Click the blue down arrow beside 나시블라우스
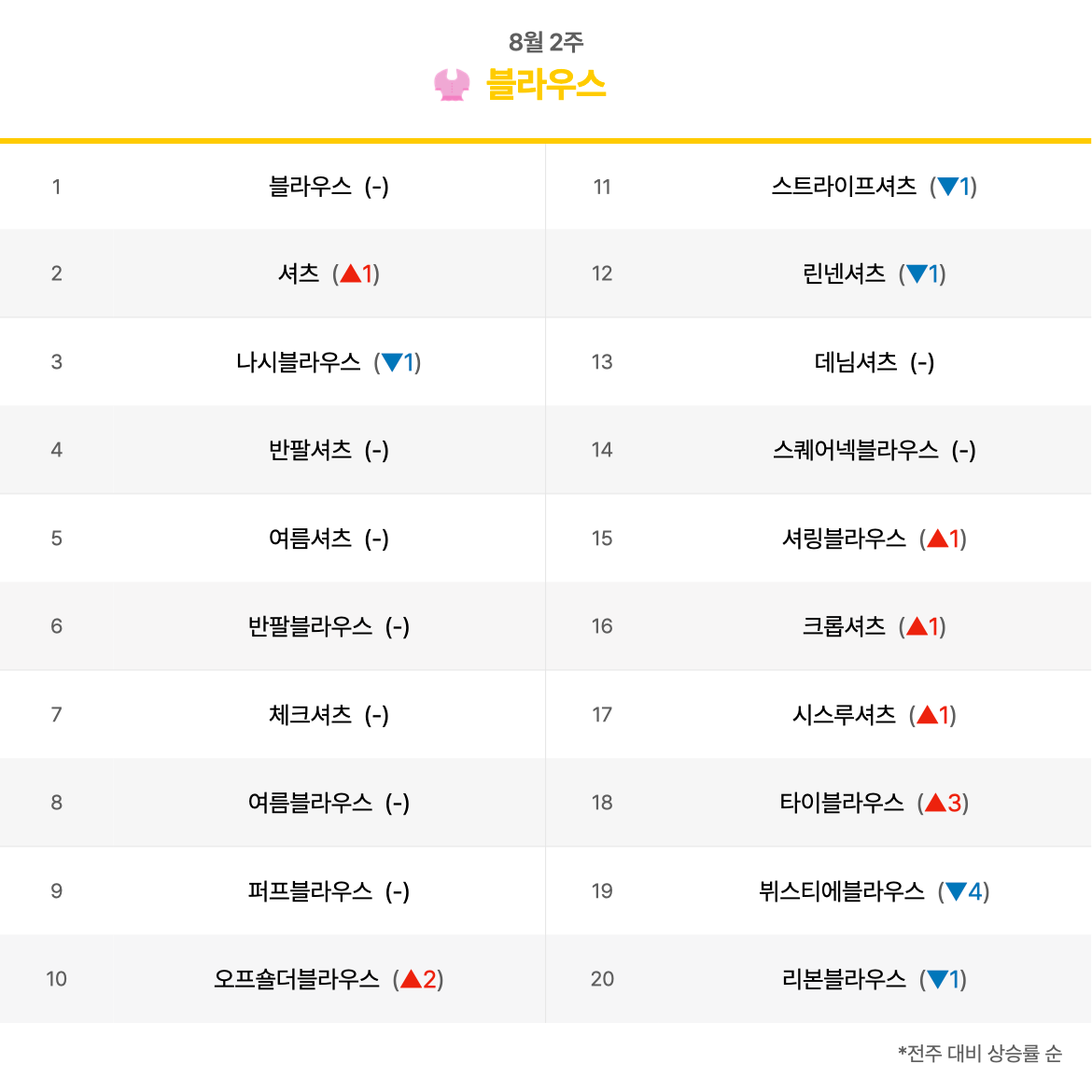 pos(392,362)
